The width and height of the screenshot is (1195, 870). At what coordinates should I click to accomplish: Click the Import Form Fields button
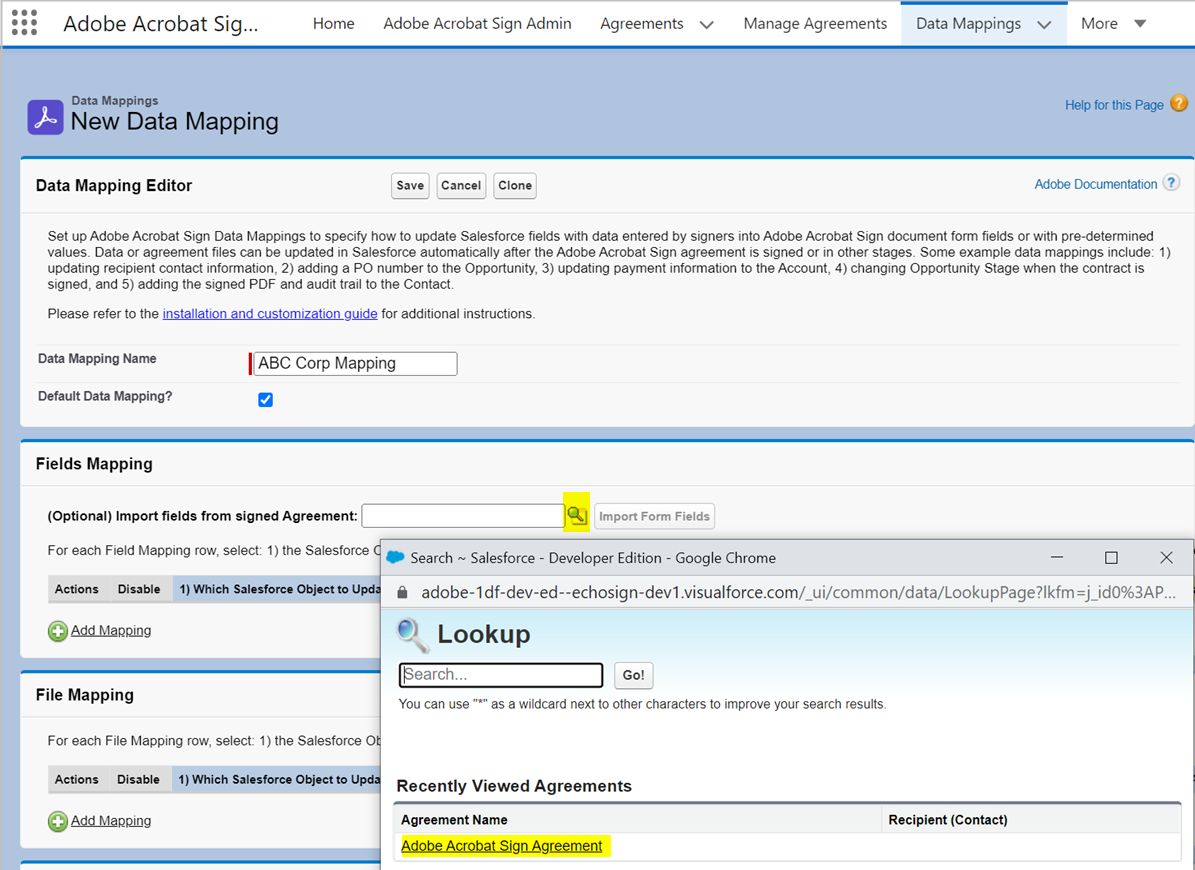click(654, 517)
